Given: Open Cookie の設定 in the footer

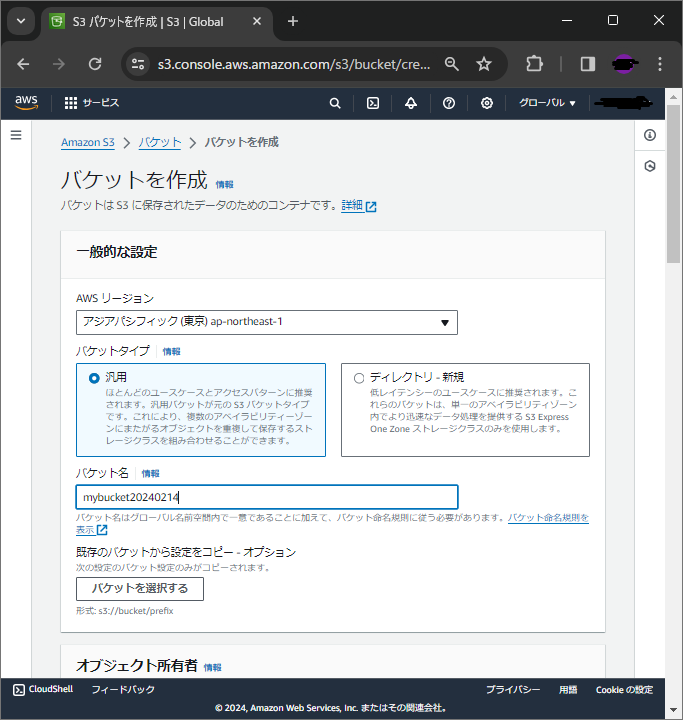Looking at the screenshot, I should [x=624, y=690].
